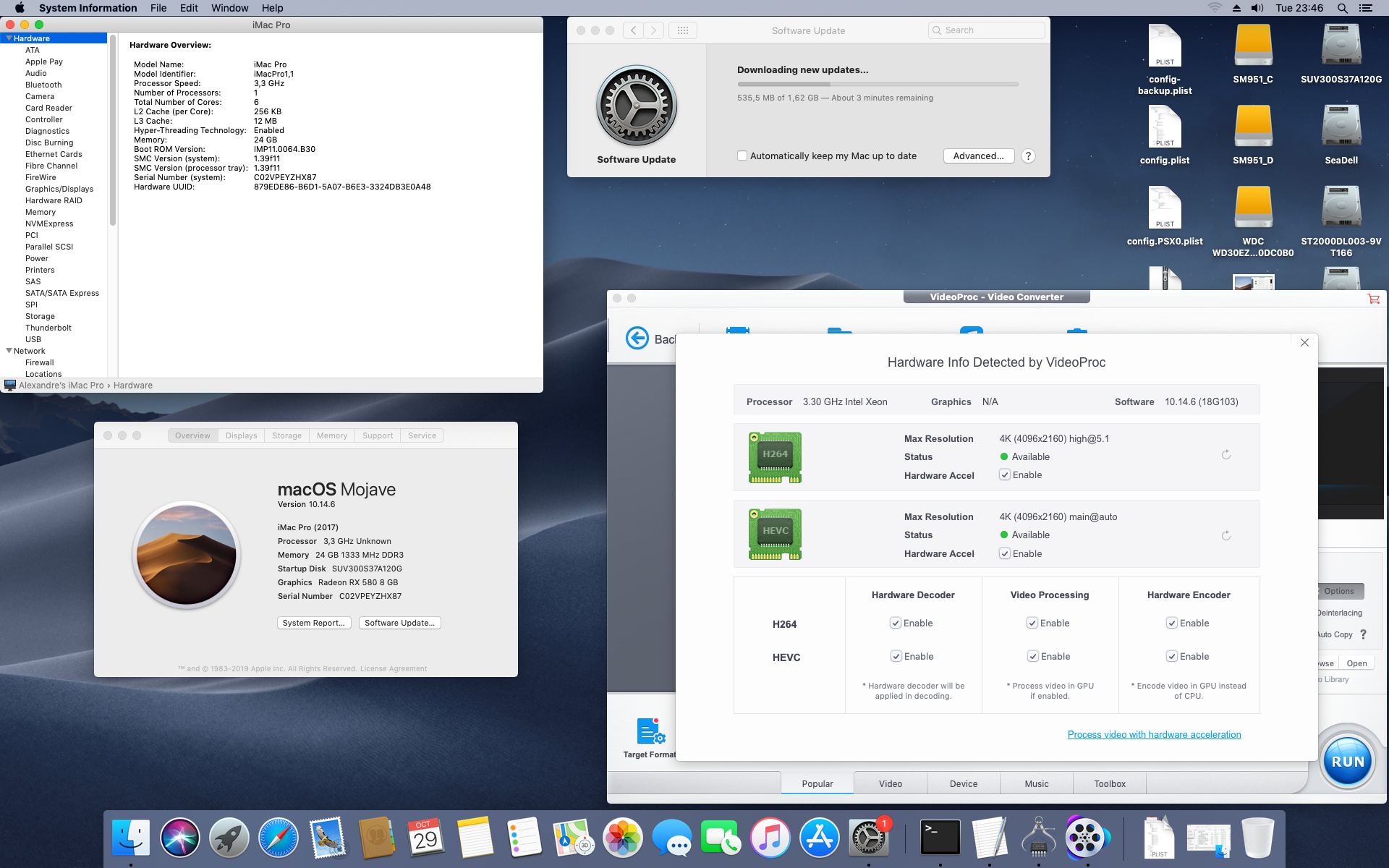The width and height of the screenshot is (1389, 868).
Task: Toggle HEVC Video Processing Enable
Action: [1033, 657]
